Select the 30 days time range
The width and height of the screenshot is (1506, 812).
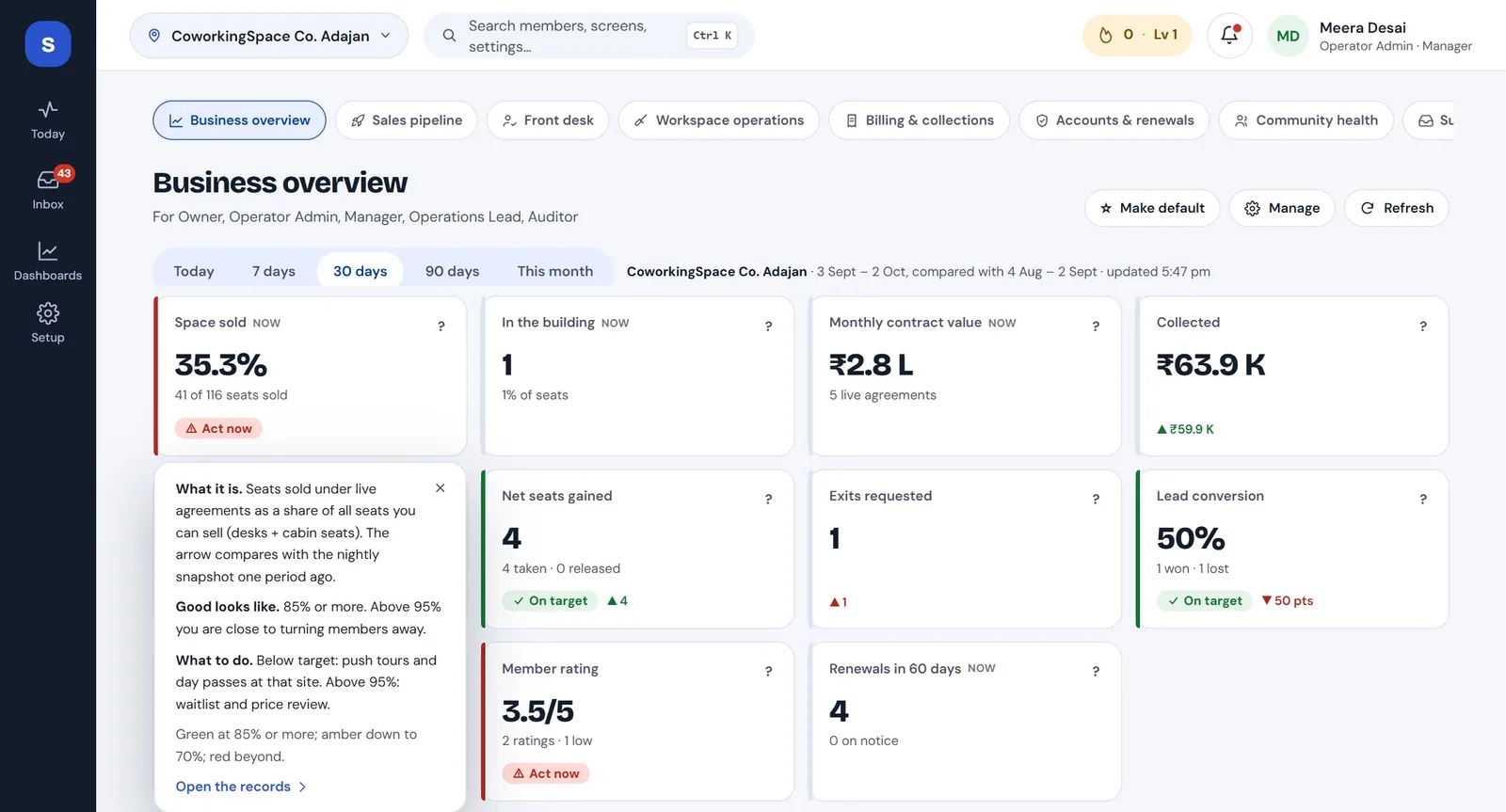coord(360,271)
